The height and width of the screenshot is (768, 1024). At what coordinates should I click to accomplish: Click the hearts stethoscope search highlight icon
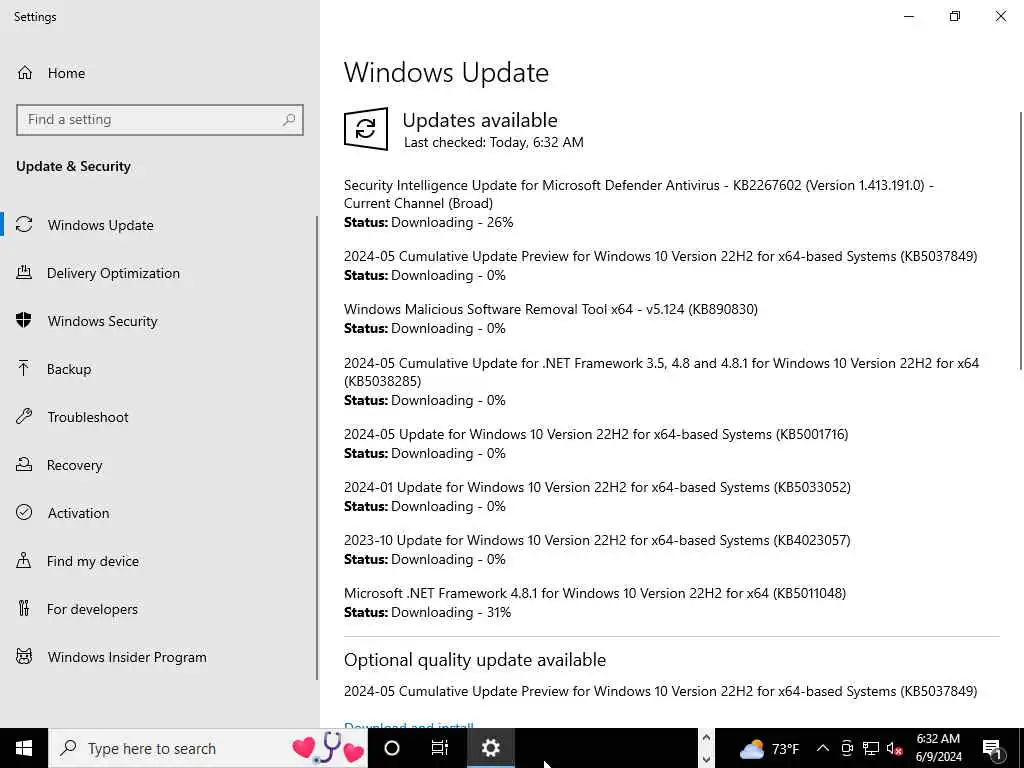point(328,748)
